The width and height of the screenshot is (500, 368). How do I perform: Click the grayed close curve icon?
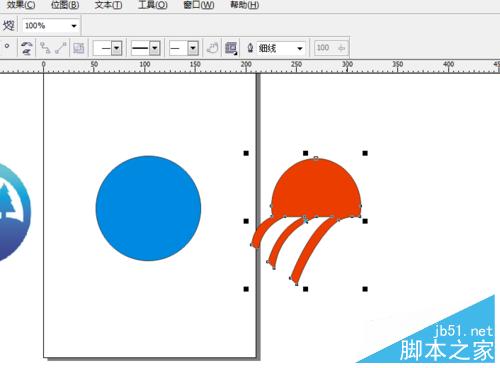79,48
